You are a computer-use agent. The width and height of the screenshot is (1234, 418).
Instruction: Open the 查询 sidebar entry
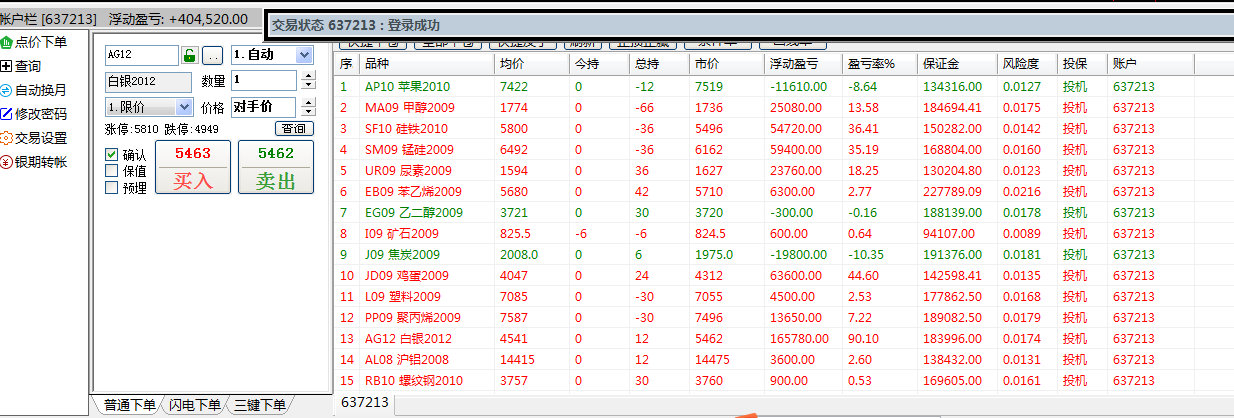22,66
